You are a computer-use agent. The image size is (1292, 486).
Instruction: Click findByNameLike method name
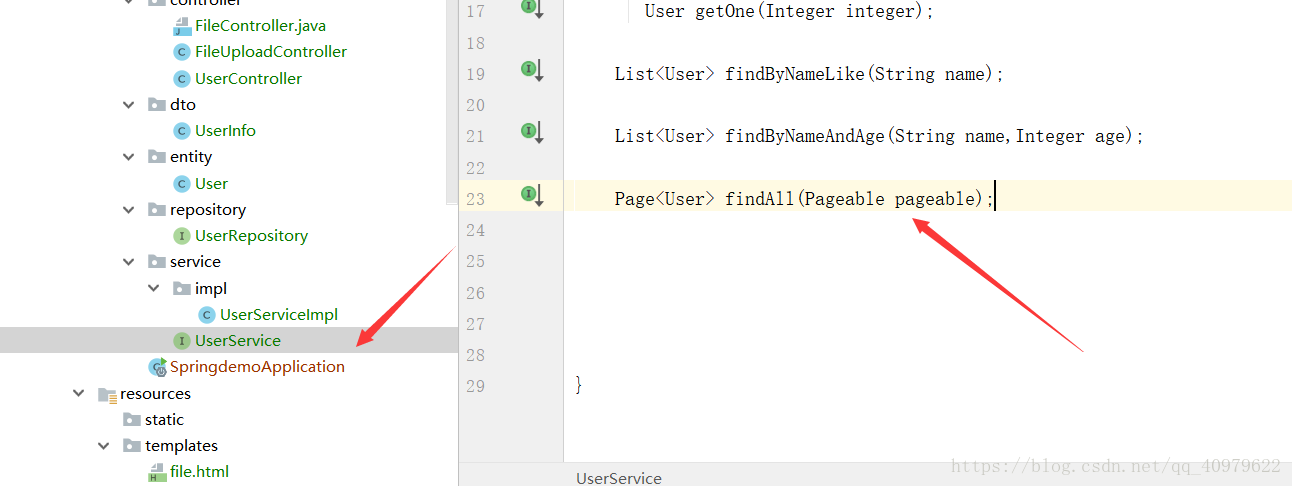click(x=795, y=74)
